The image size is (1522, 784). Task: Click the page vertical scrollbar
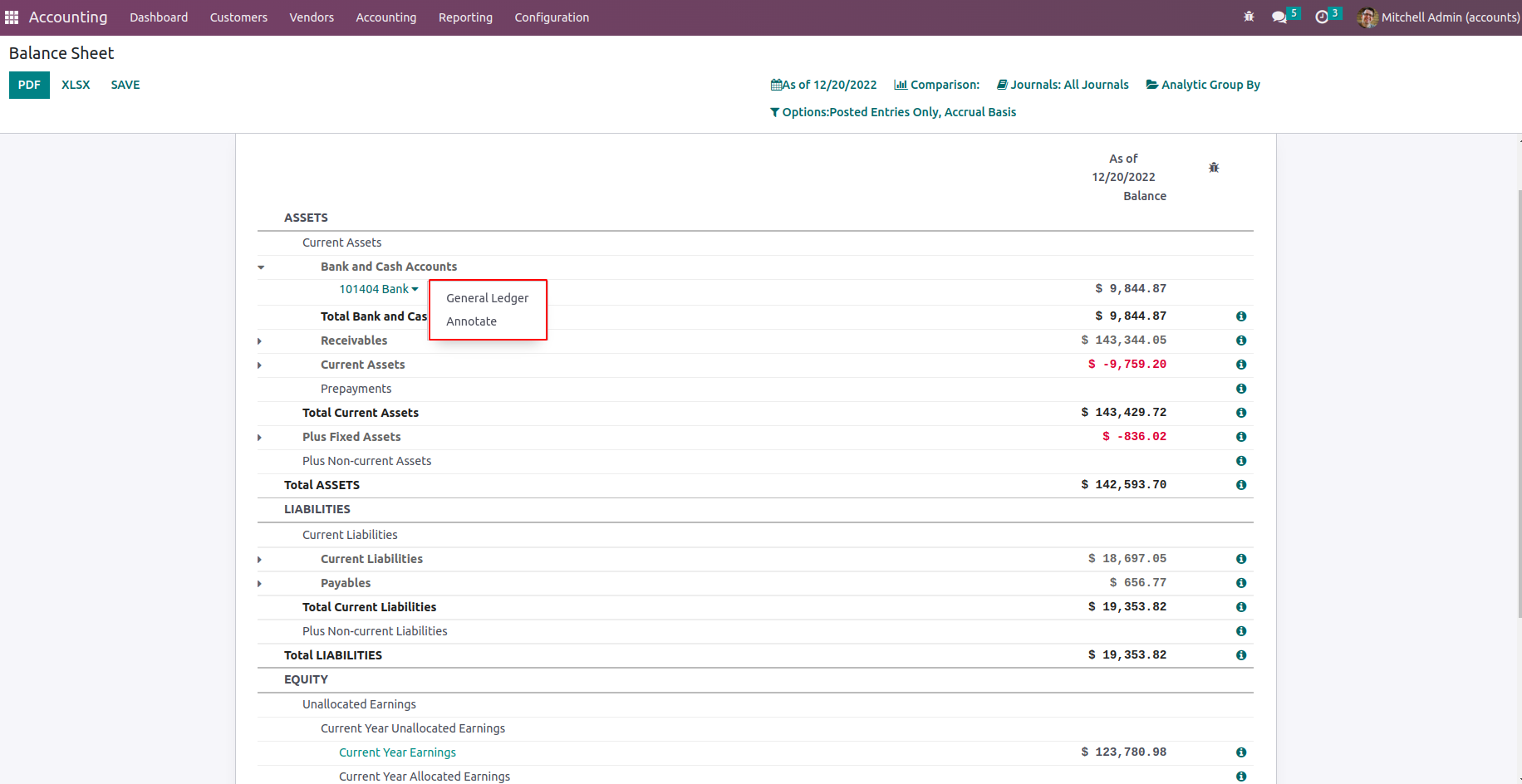(x=1520, y=403)
